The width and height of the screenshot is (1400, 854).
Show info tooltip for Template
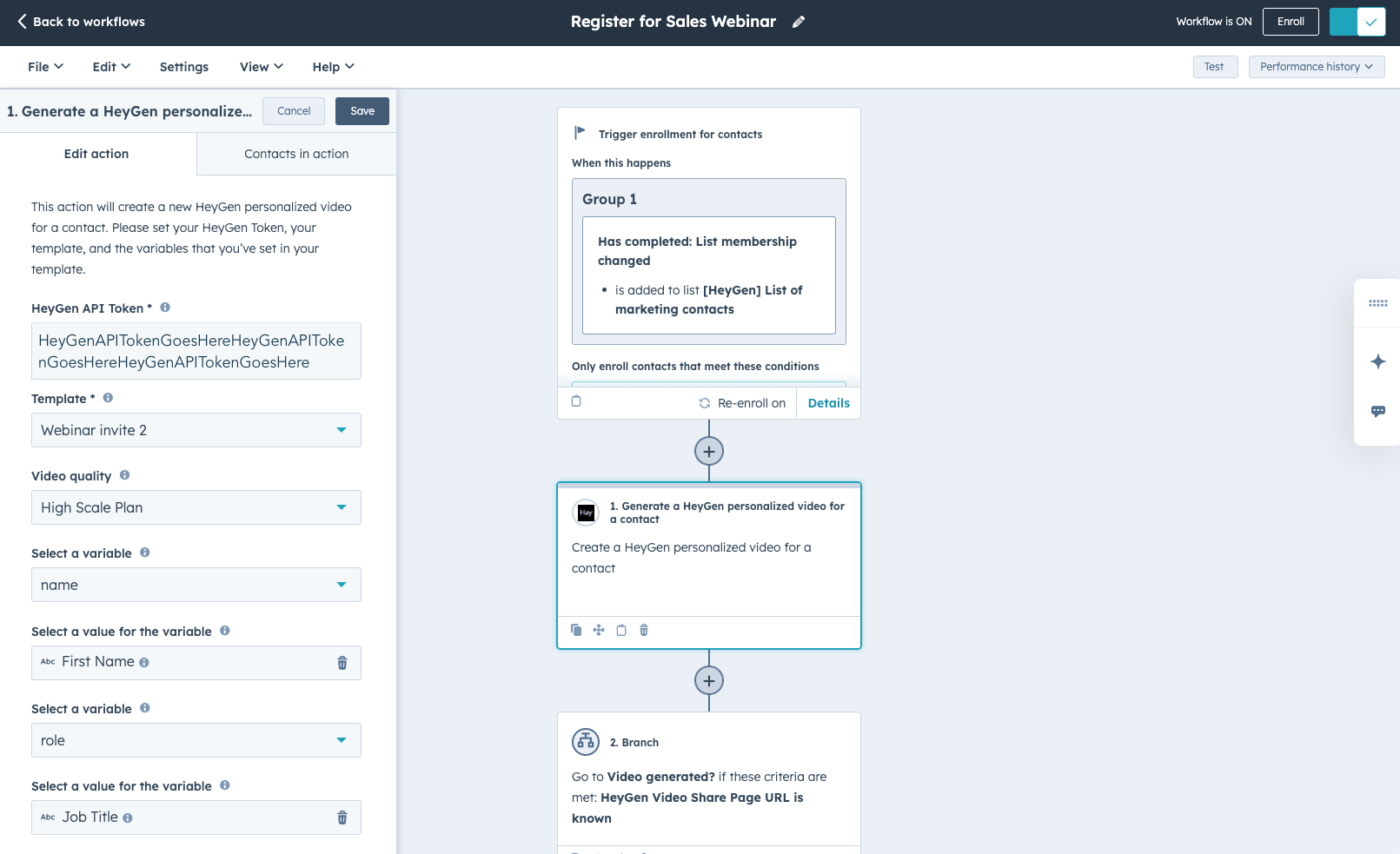(x=108, y=398)
